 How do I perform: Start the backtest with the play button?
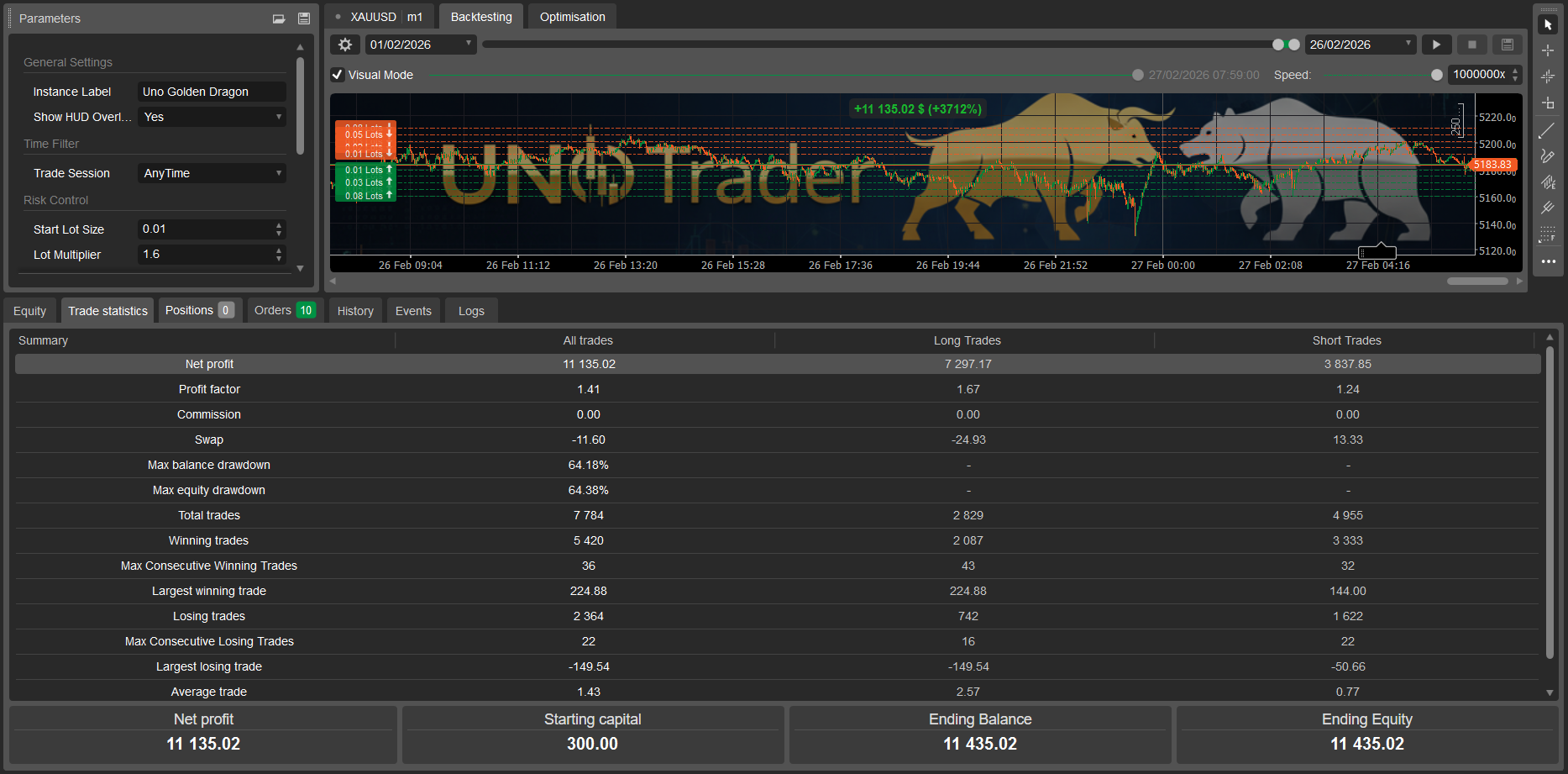coord(1436,44)
